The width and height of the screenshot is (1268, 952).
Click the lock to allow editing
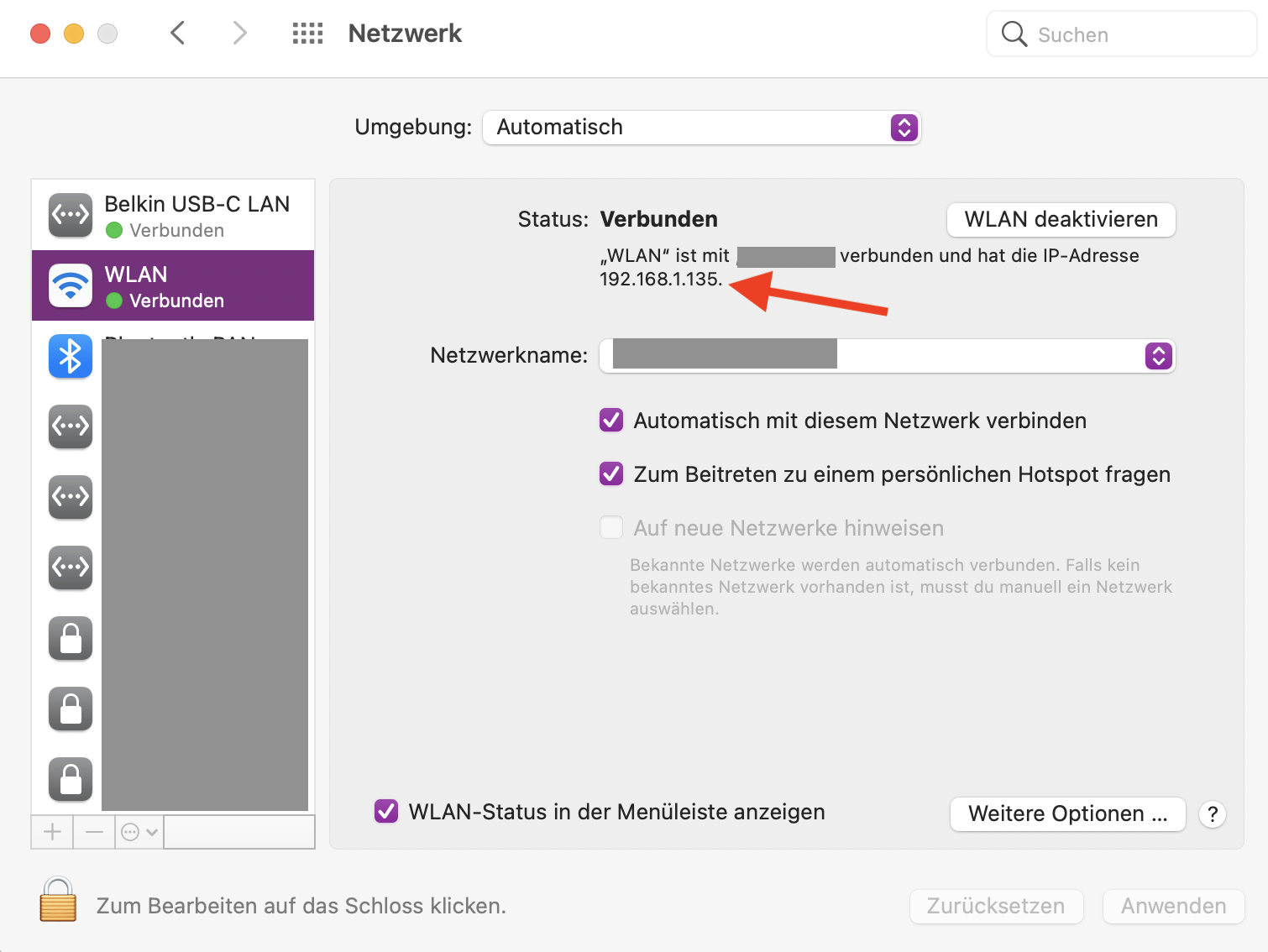pyautogui.click(x=58, y=900)
